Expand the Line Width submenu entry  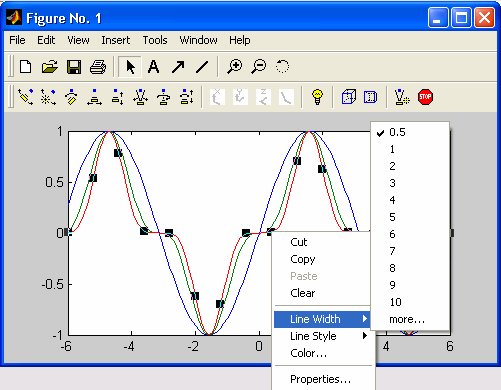(322, 319)
